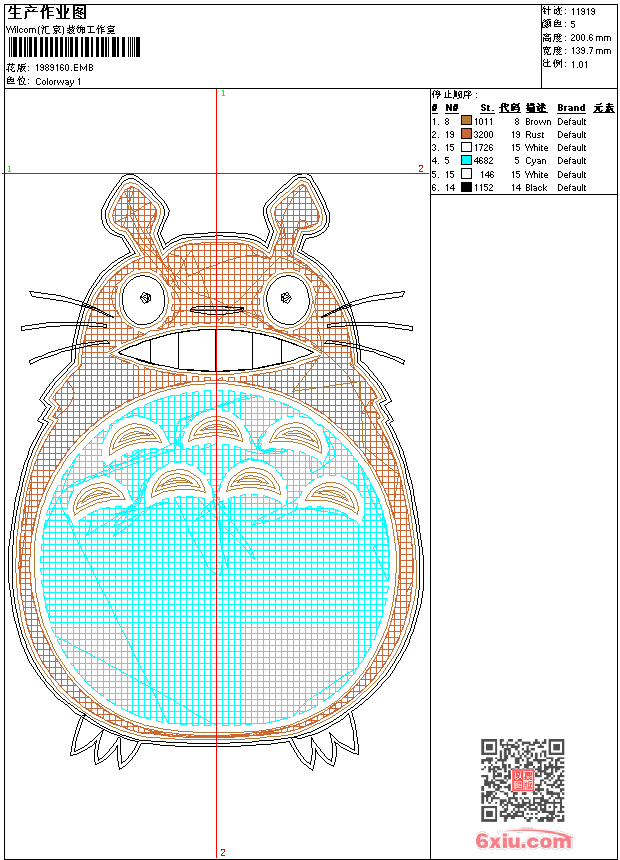Click Totoro's right eye in the design
Viewport: 620px width, 860px height.
tap(289, 295)
